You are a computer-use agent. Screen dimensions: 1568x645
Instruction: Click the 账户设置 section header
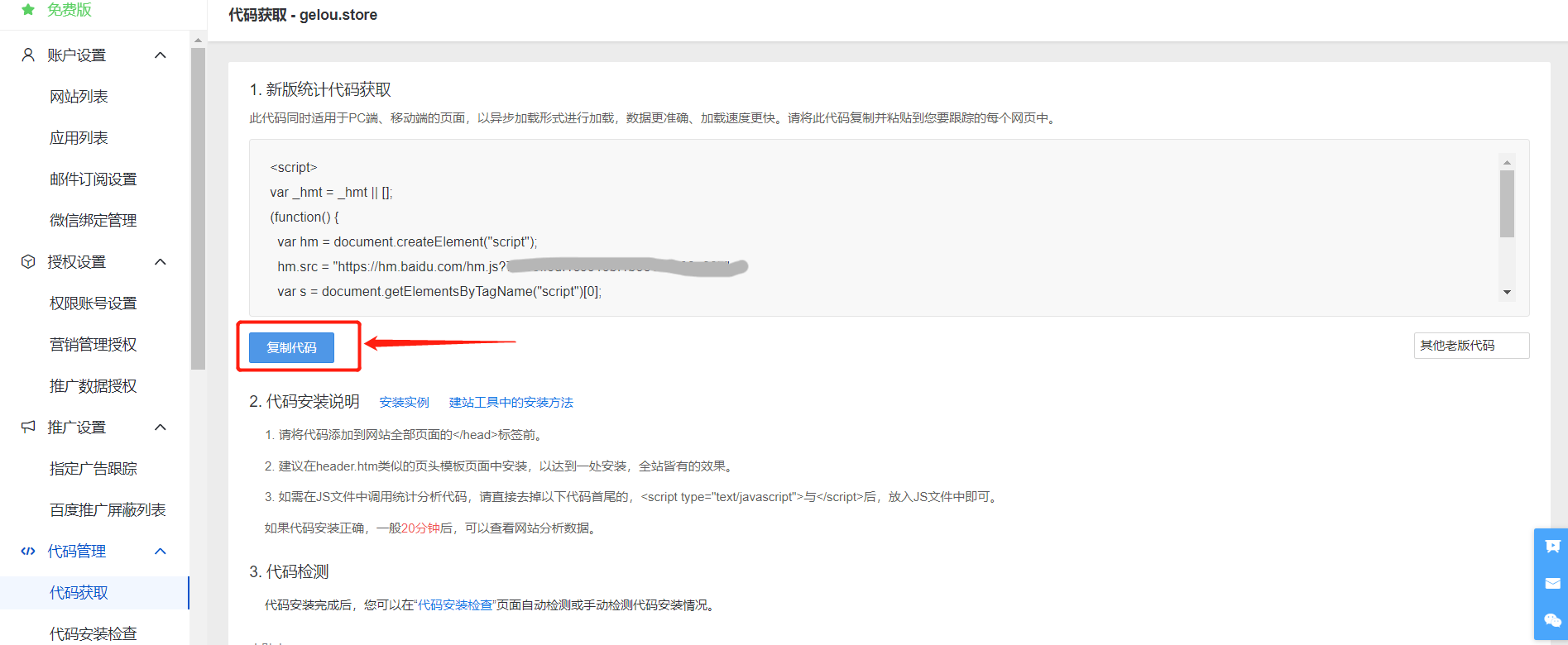[x=76, y=55]
